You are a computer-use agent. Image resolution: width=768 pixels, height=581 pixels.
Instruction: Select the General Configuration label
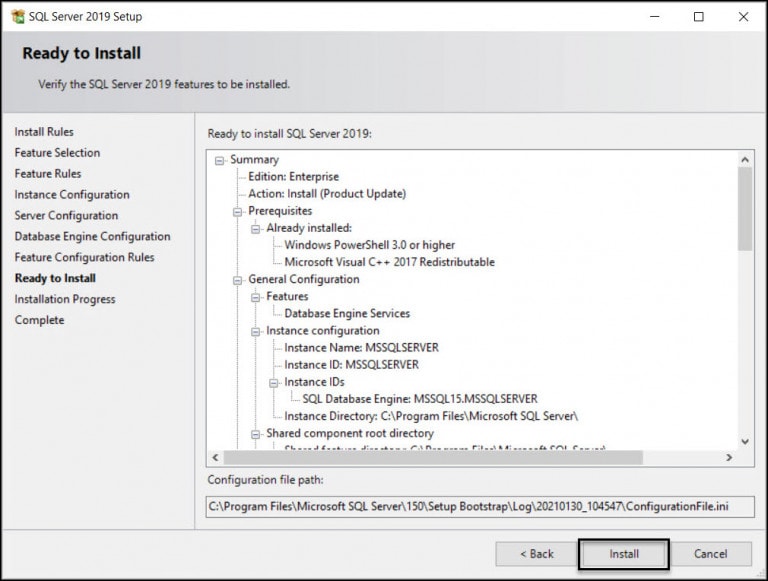(x=304, y=279)
